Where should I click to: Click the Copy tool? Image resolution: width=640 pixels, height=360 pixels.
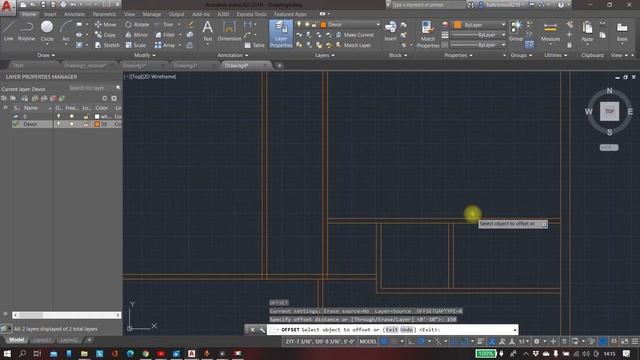pyautogui.click(x=105, y=35)
